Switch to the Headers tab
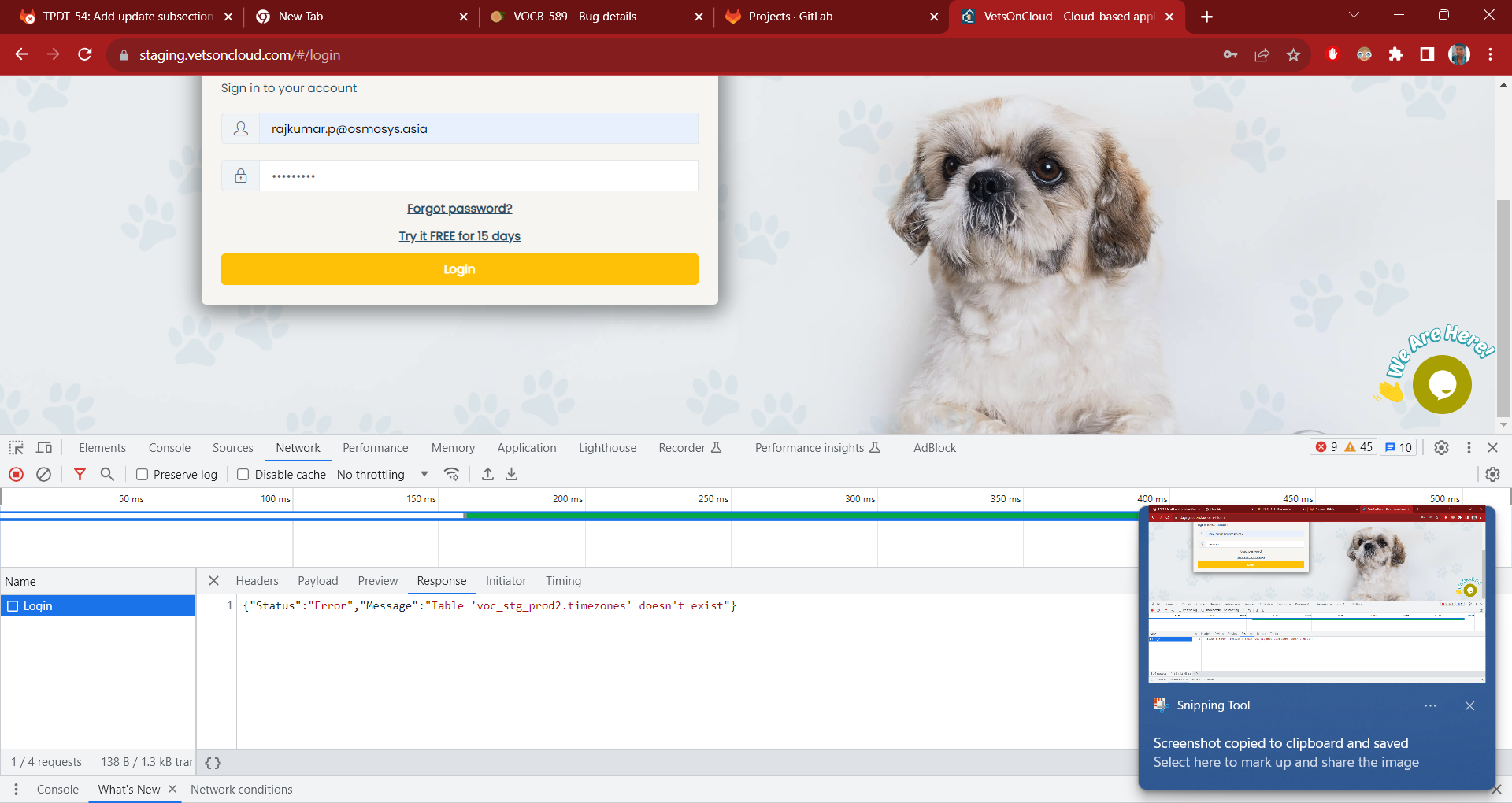 point(257,581)
